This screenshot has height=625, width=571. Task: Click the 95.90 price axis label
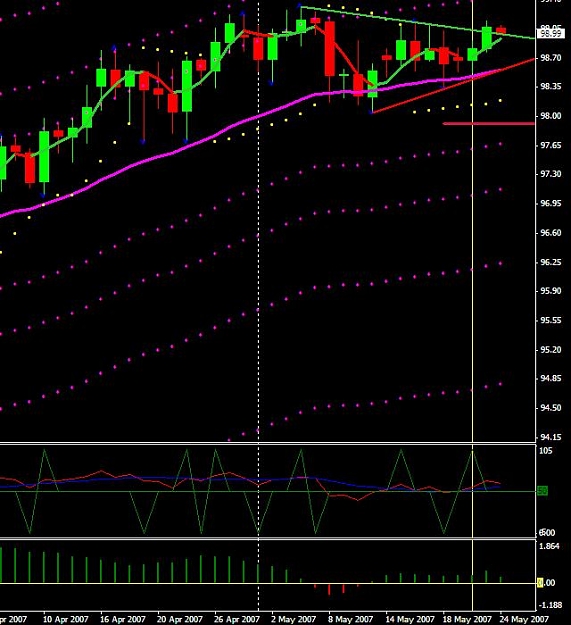click(550, 291)
